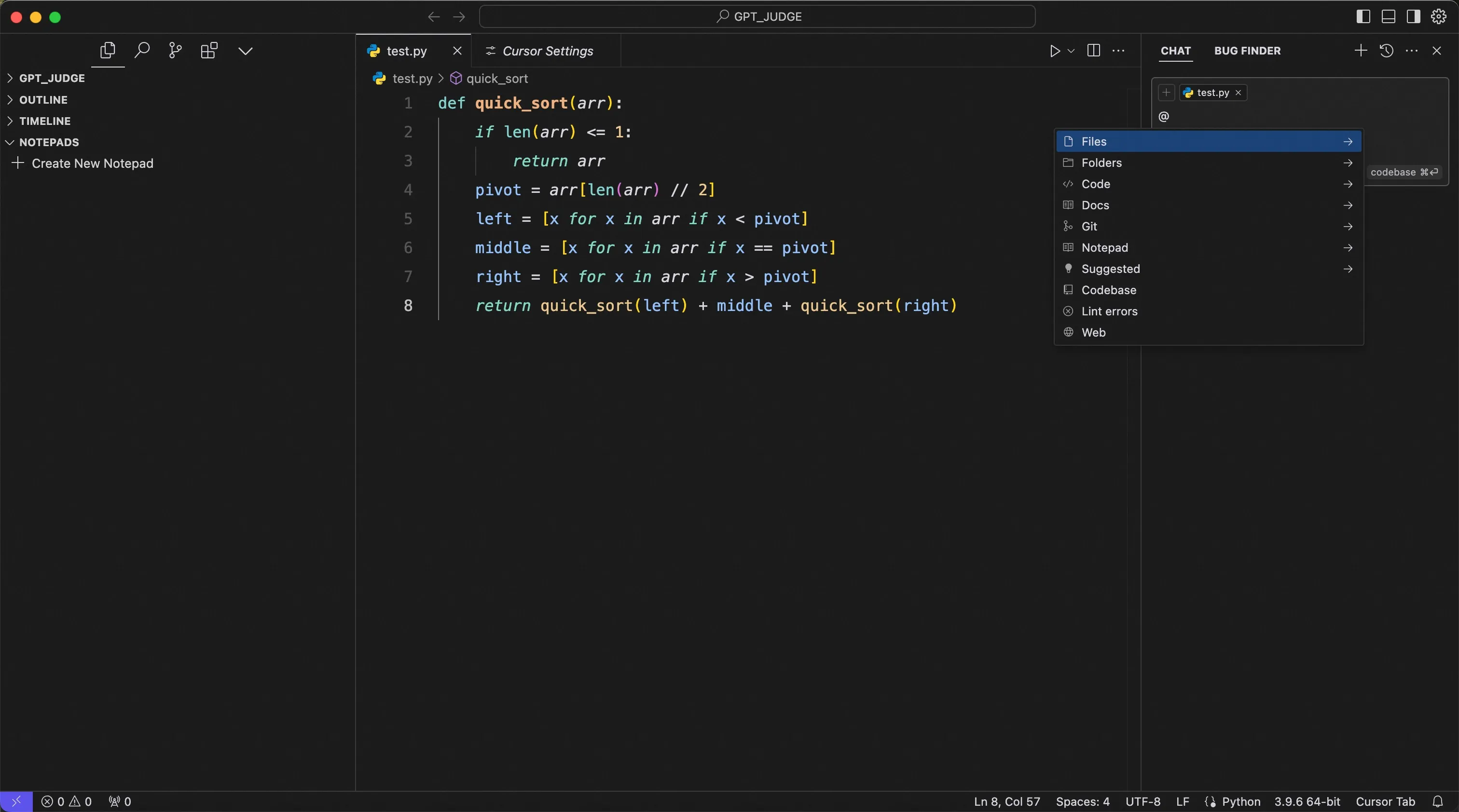Click LF line ending status entry

[x=1182, y=801]
